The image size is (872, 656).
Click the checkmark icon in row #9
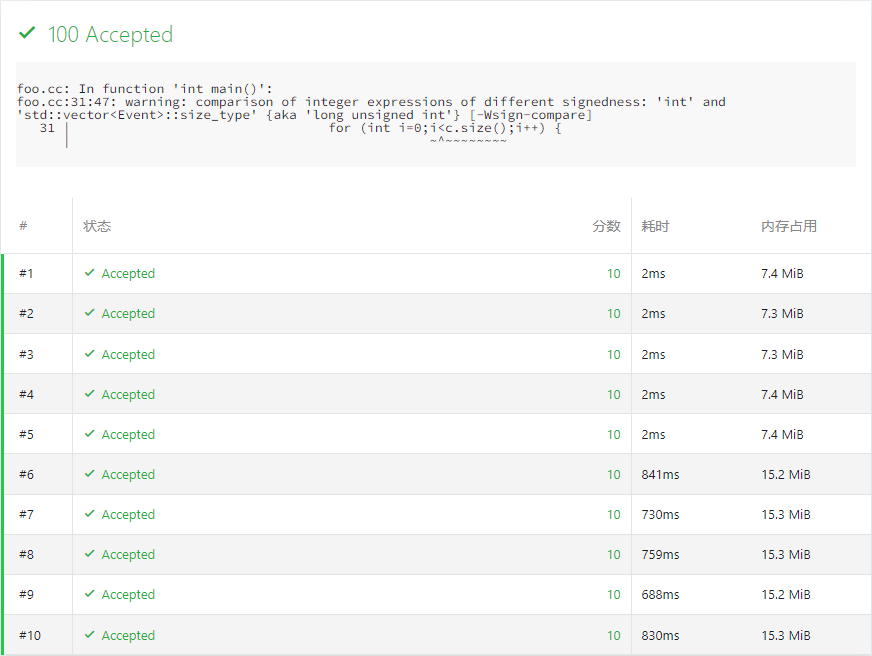(90, 594)
